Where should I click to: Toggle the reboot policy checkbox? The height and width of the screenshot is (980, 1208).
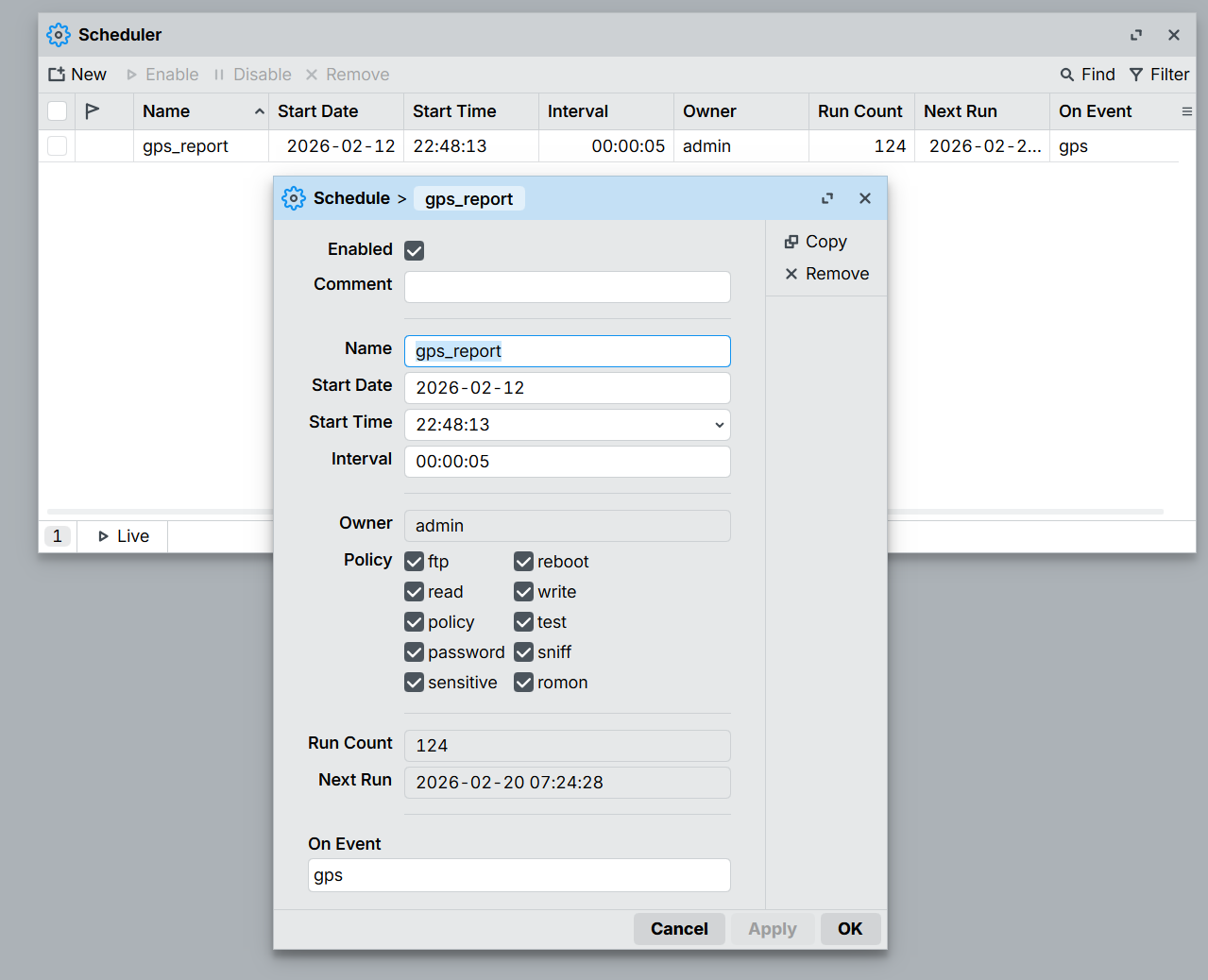523,562
